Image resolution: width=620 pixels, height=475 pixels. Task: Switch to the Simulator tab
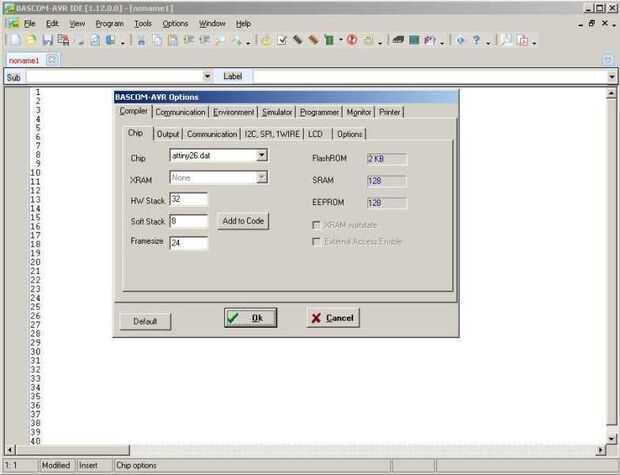(277, 112)
